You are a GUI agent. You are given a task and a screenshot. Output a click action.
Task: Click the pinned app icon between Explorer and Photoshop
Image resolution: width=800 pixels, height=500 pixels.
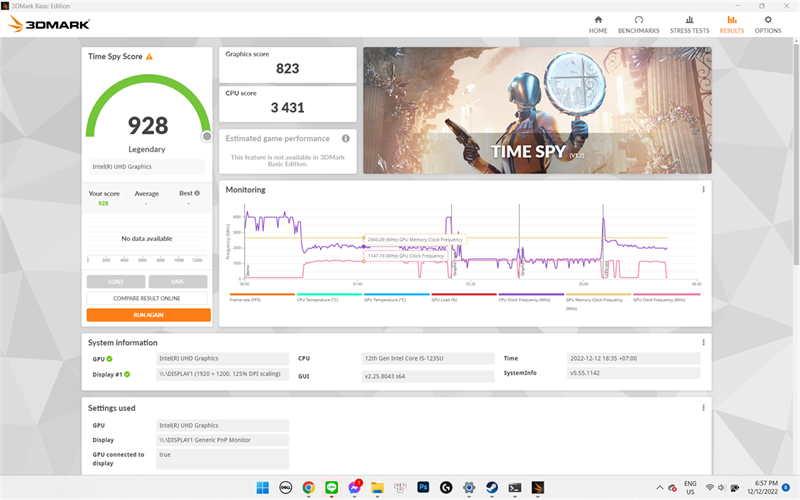[400, 488]
